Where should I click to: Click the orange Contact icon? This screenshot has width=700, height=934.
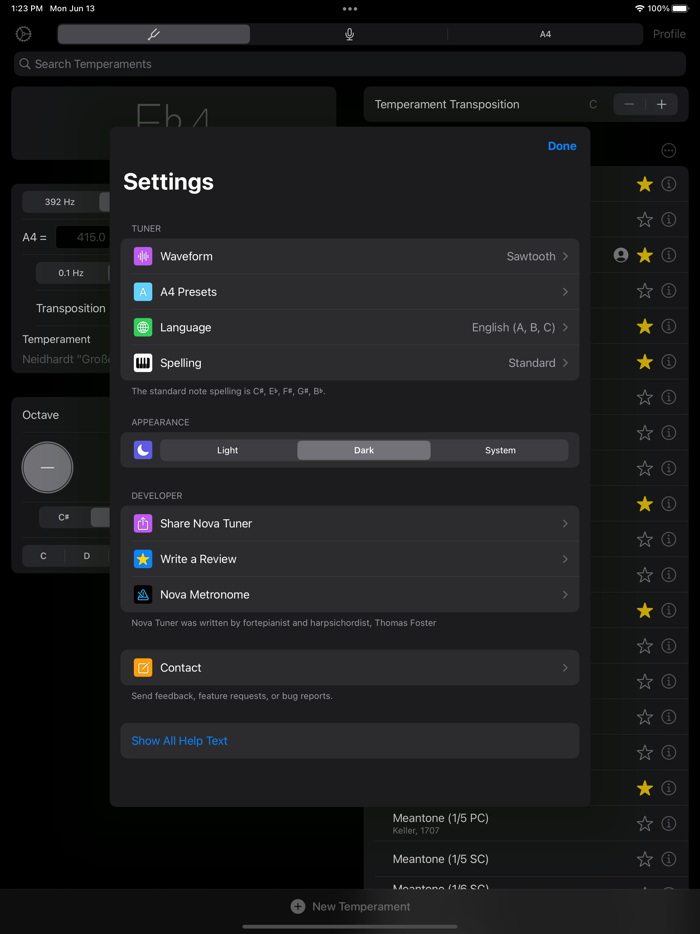pyautogui.click(x=142, y=667)
